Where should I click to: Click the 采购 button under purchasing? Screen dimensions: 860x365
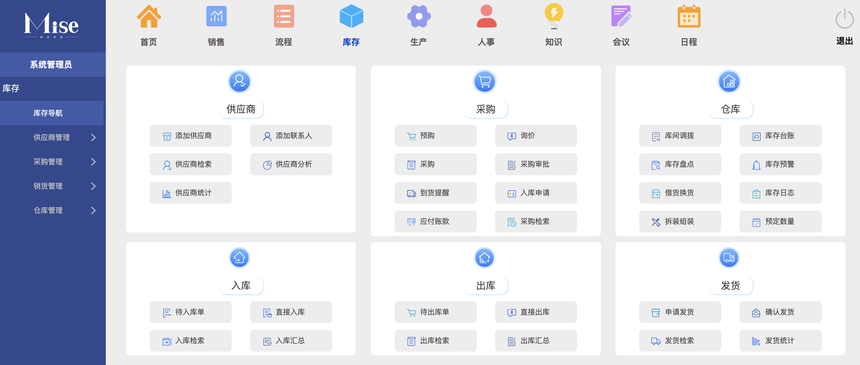(435, 164)
